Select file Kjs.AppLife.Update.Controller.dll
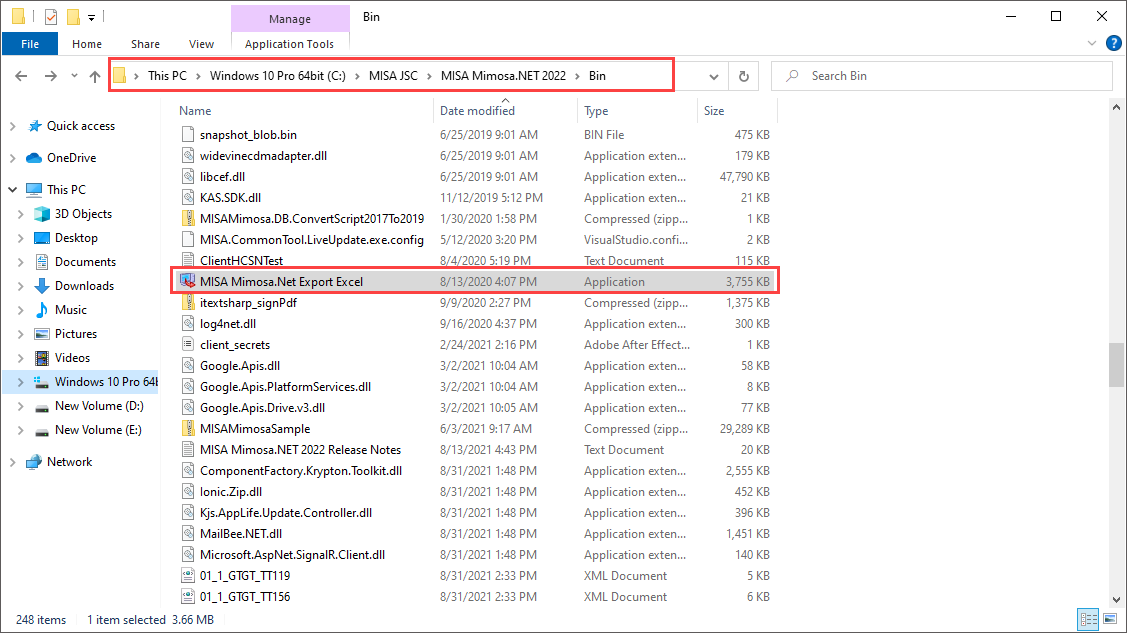Image resolution: width=1127 pixels, height=633 pixels. [x=286, y=512]
